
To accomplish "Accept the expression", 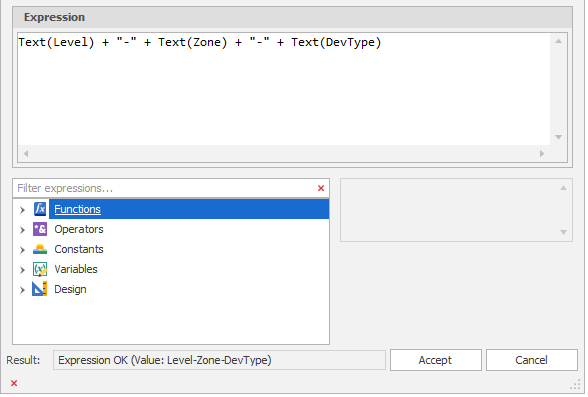I will [x=437, y=361].
